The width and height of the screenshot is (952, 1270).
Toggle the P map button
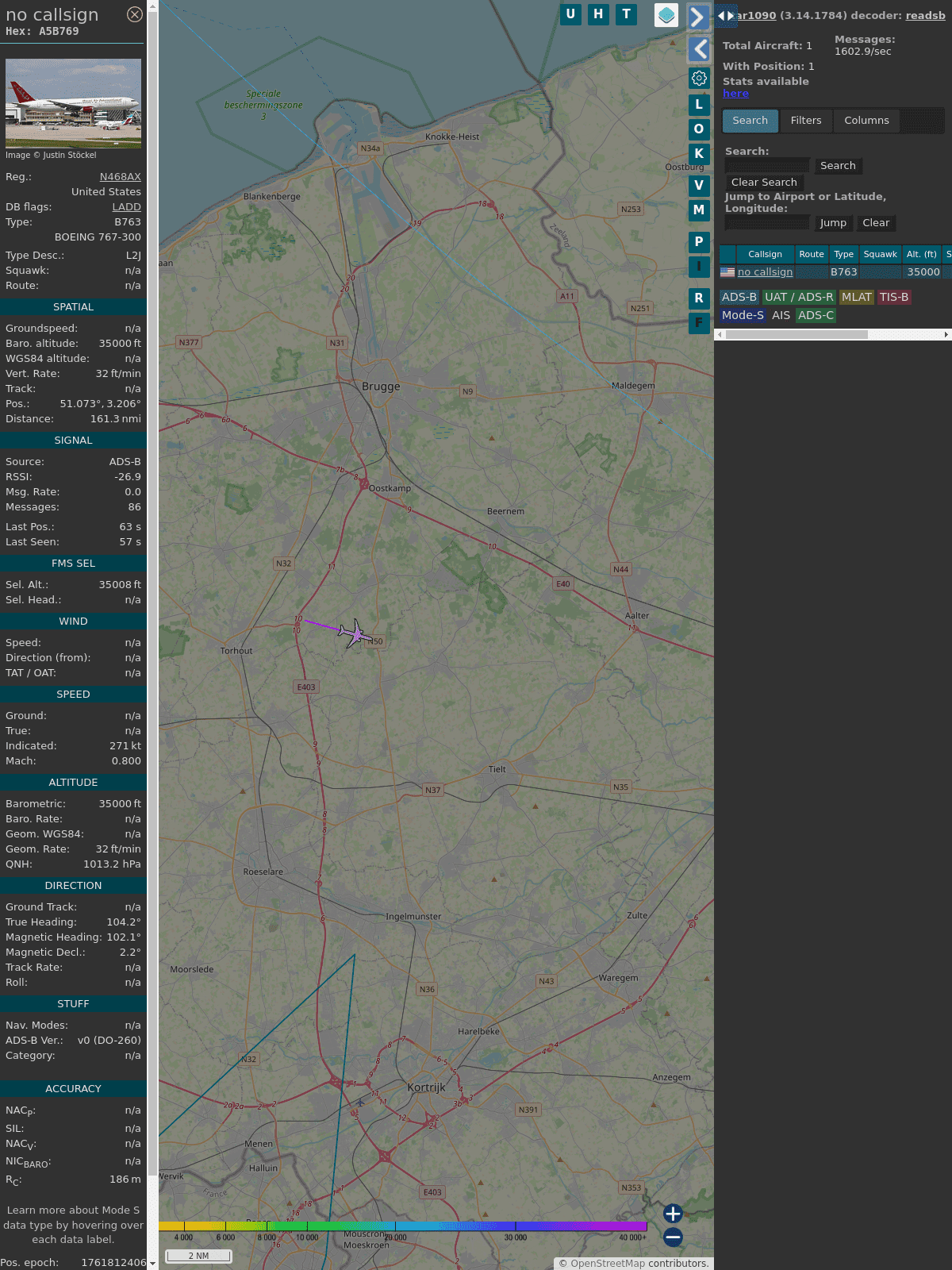pyautogui.click(x=699, y=241)
